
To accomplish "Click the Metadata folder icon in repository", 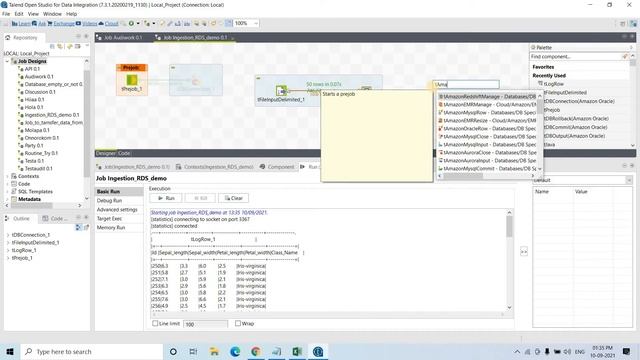I will click(14, 199).
